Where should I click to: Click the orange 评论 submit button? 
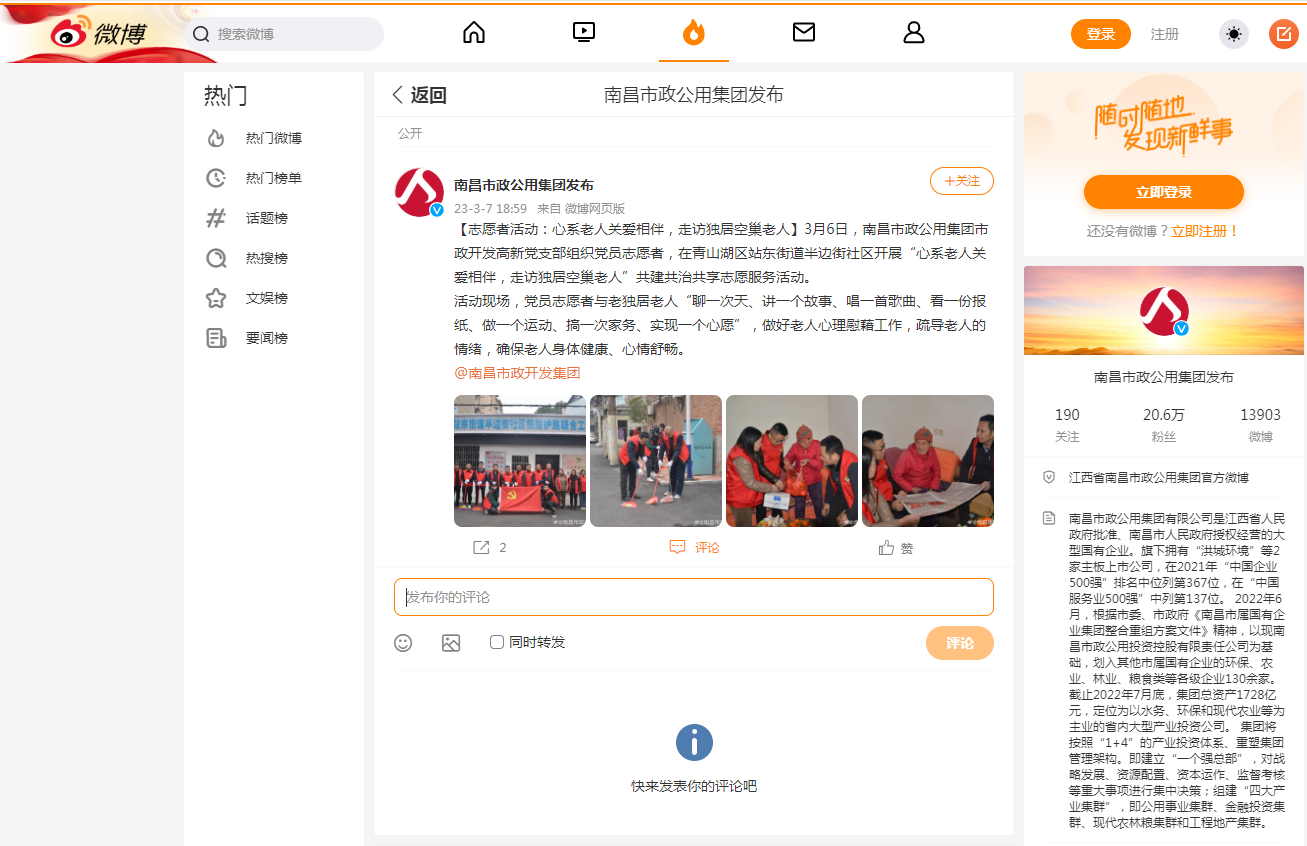[x=960, y=643]
